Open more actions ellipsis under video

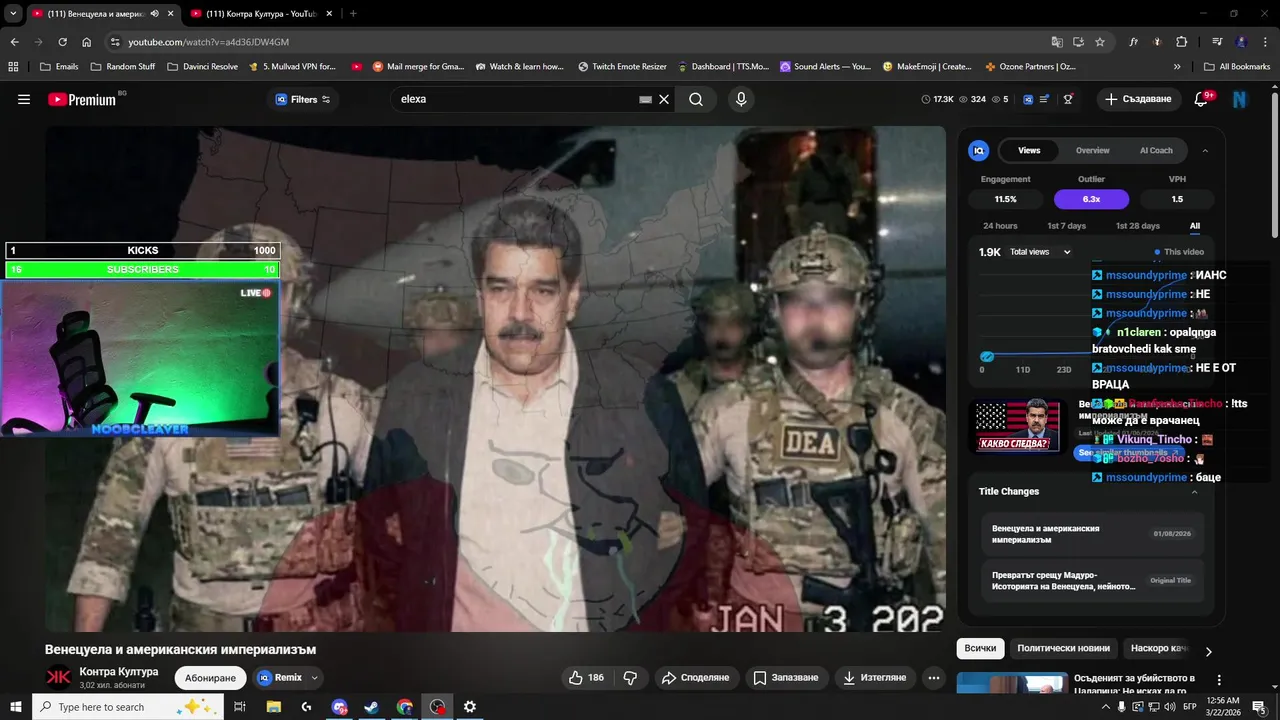click(x=933, y=677)
